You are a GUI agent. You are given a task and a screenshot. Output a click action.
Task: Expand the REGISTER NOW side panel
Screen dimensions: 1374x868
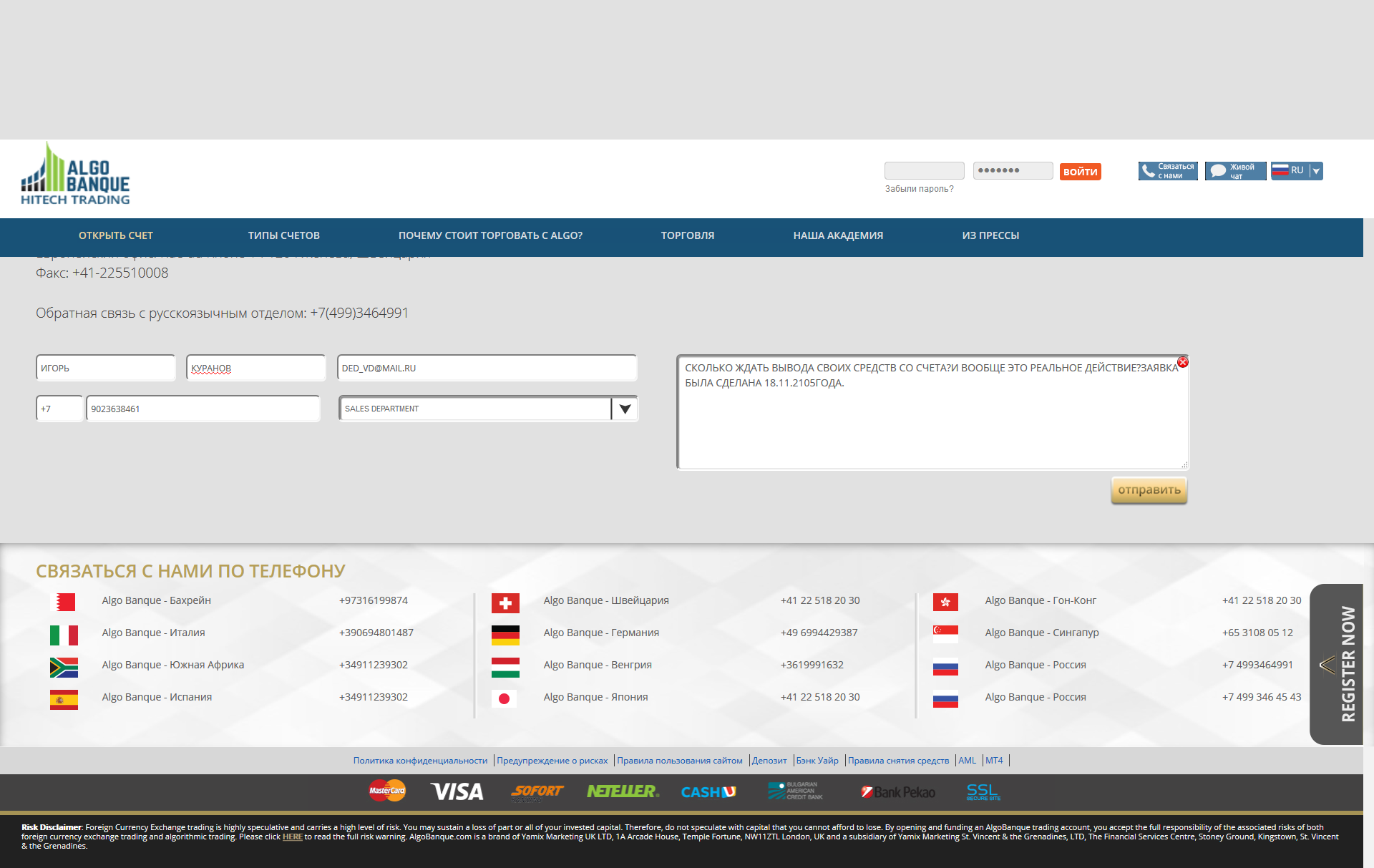click(x=1336, y=664)
